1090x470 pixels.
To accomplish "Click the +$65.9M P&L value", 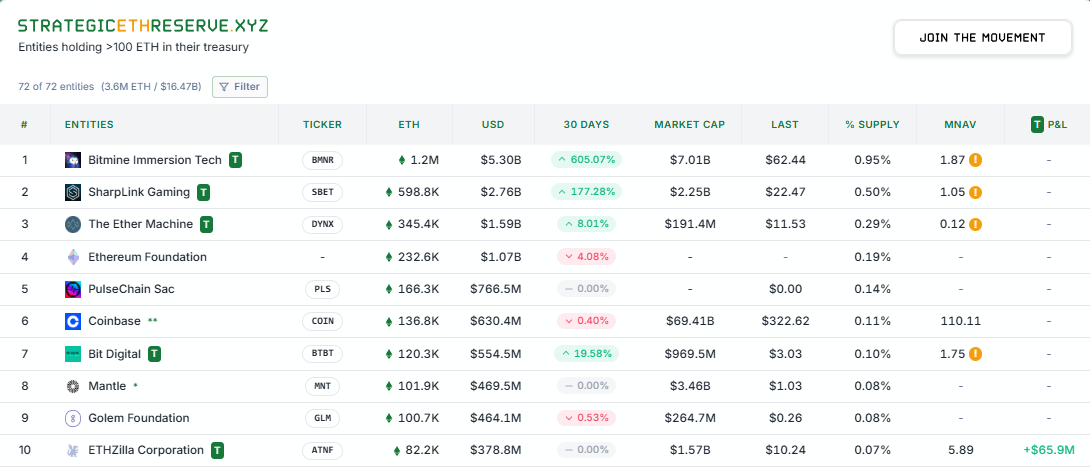I will [x=1049, y=451].
